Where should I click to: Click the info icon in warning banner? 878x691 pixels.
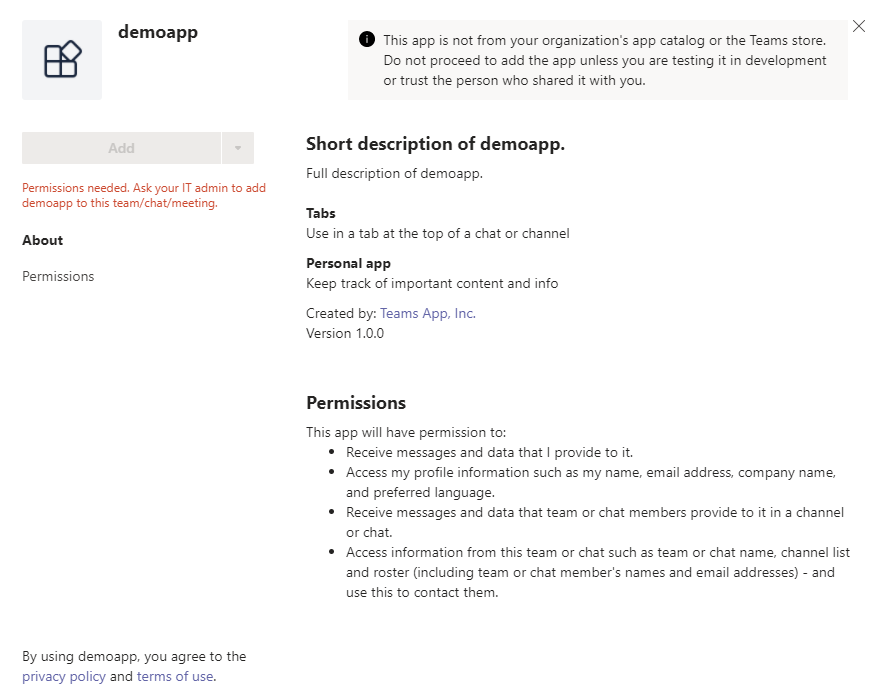point(367,40)
